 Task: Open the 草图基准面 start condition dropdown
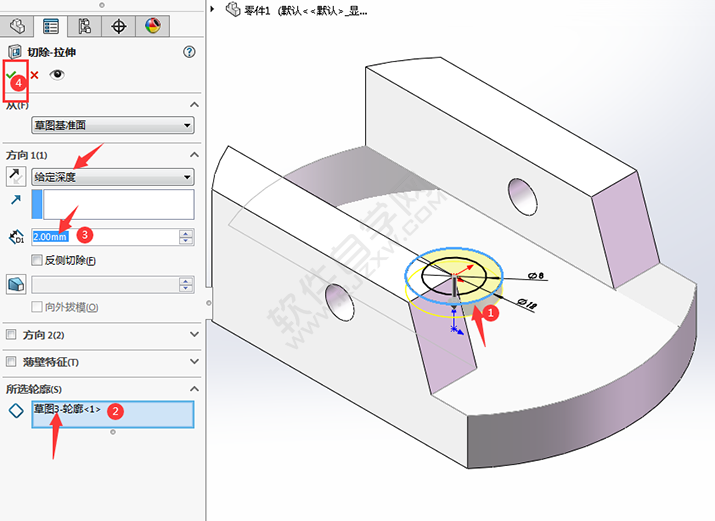click(113, 125)
